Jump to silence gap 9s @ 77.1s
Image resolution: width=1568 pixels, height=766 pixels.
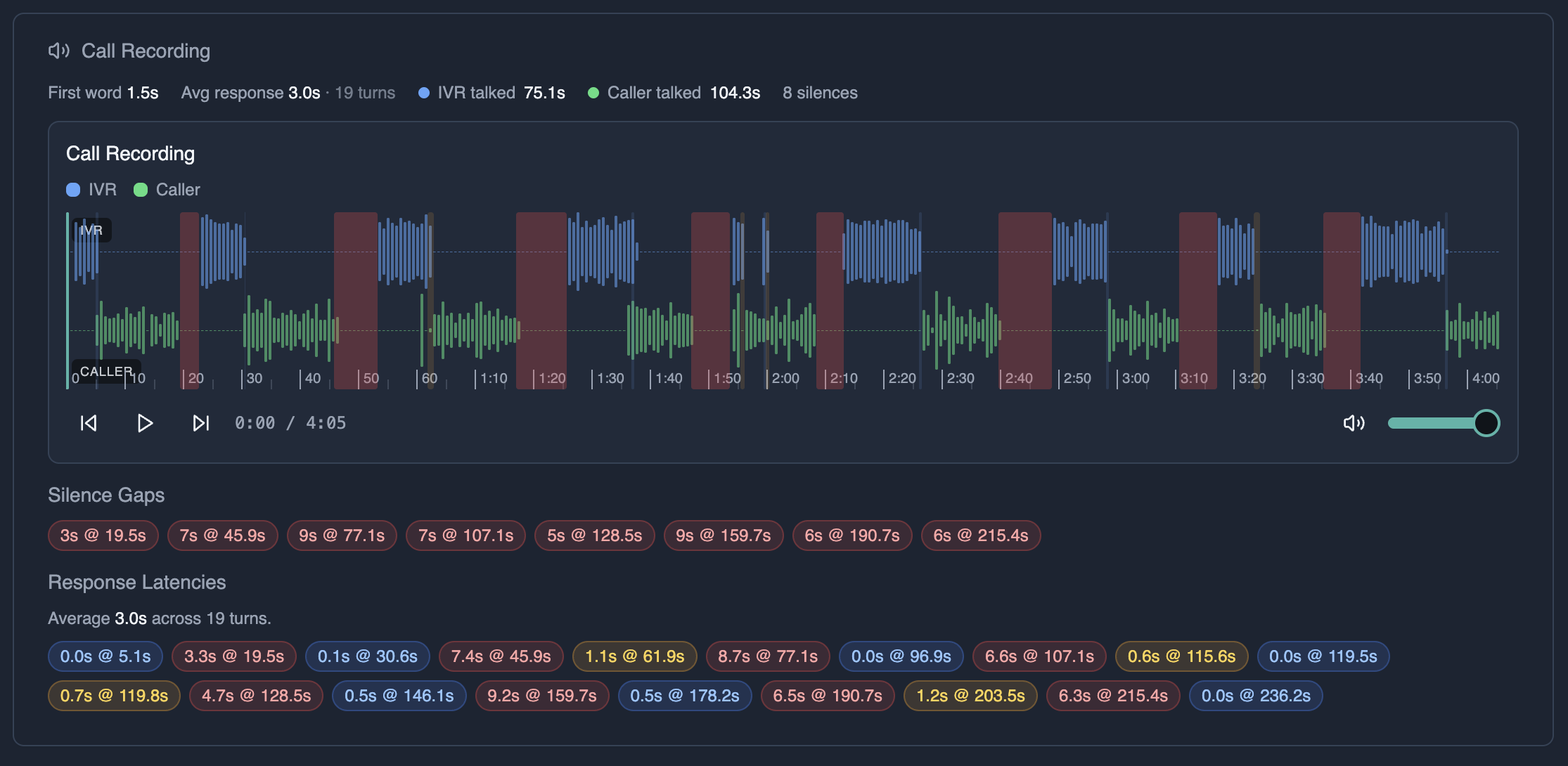click(342, 535)
